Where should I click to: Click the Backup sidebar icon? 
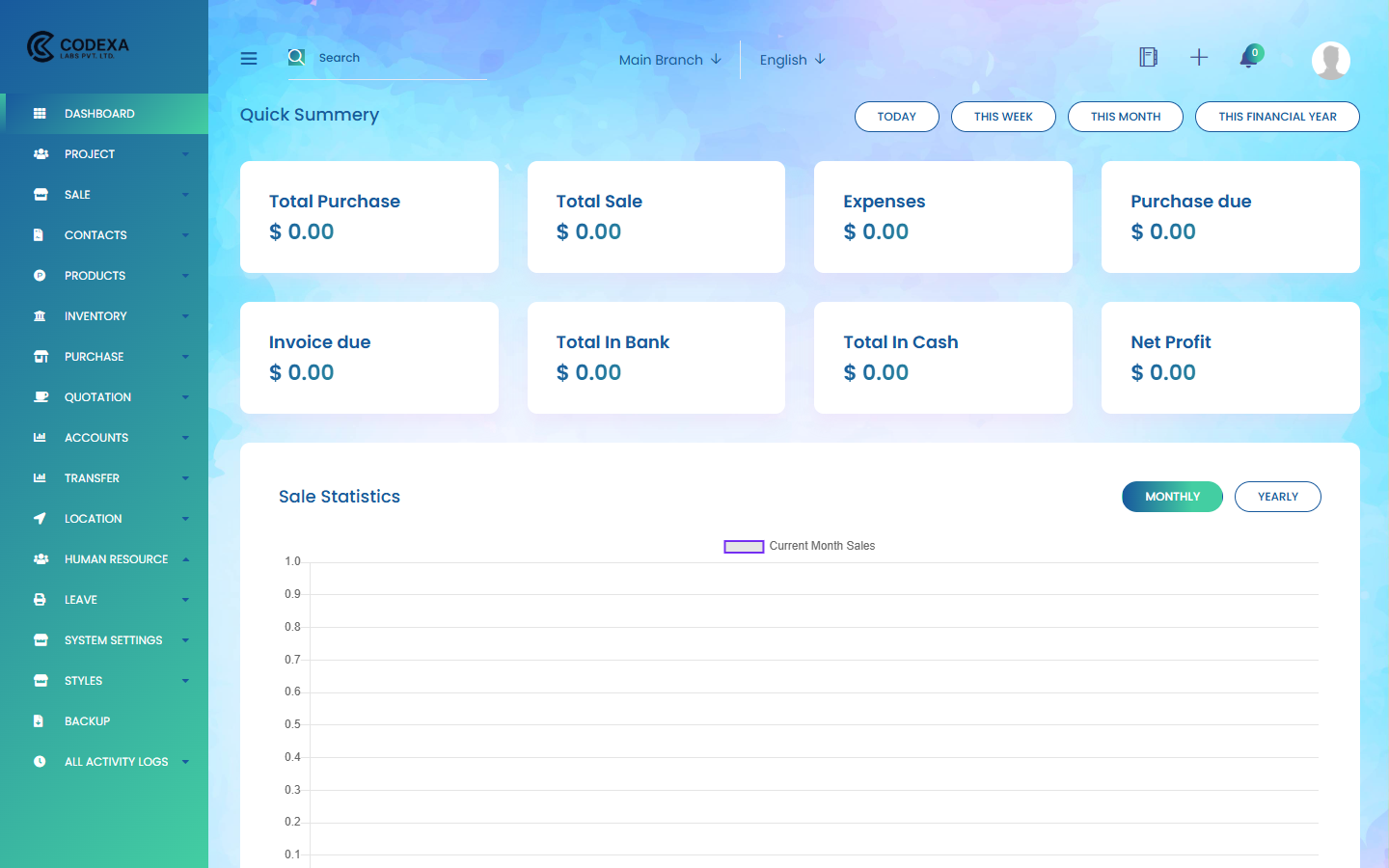[x=39, y=720]
